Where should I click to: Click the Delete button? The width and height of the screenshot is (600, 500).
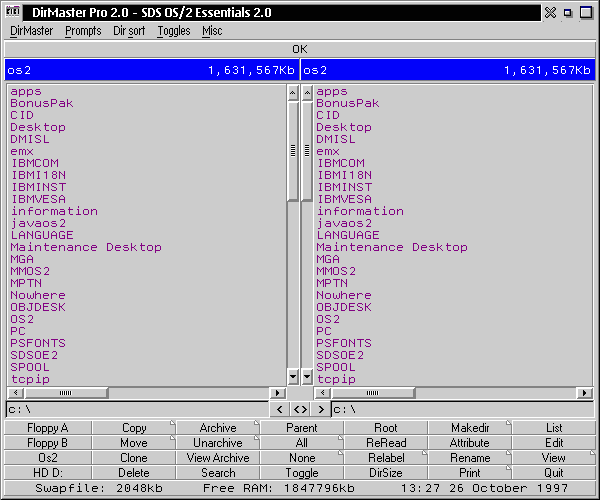coord(134,472)
